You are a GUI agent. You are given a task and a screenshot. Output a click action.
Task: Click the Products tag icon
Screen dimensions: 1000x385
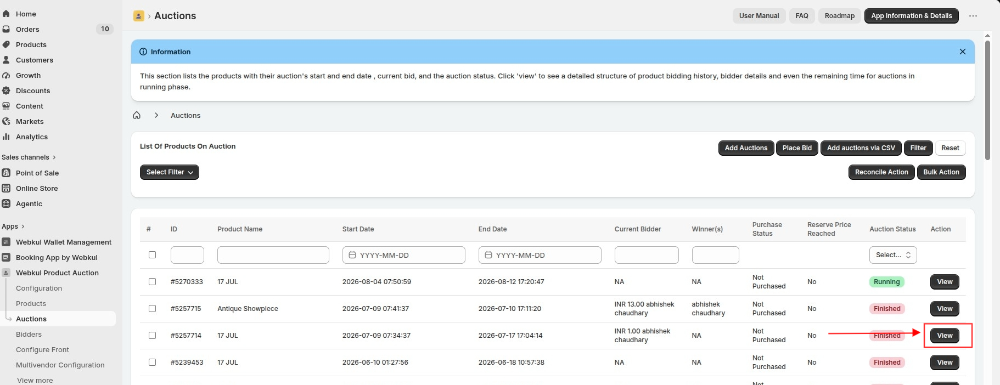[x=6, y=45]
